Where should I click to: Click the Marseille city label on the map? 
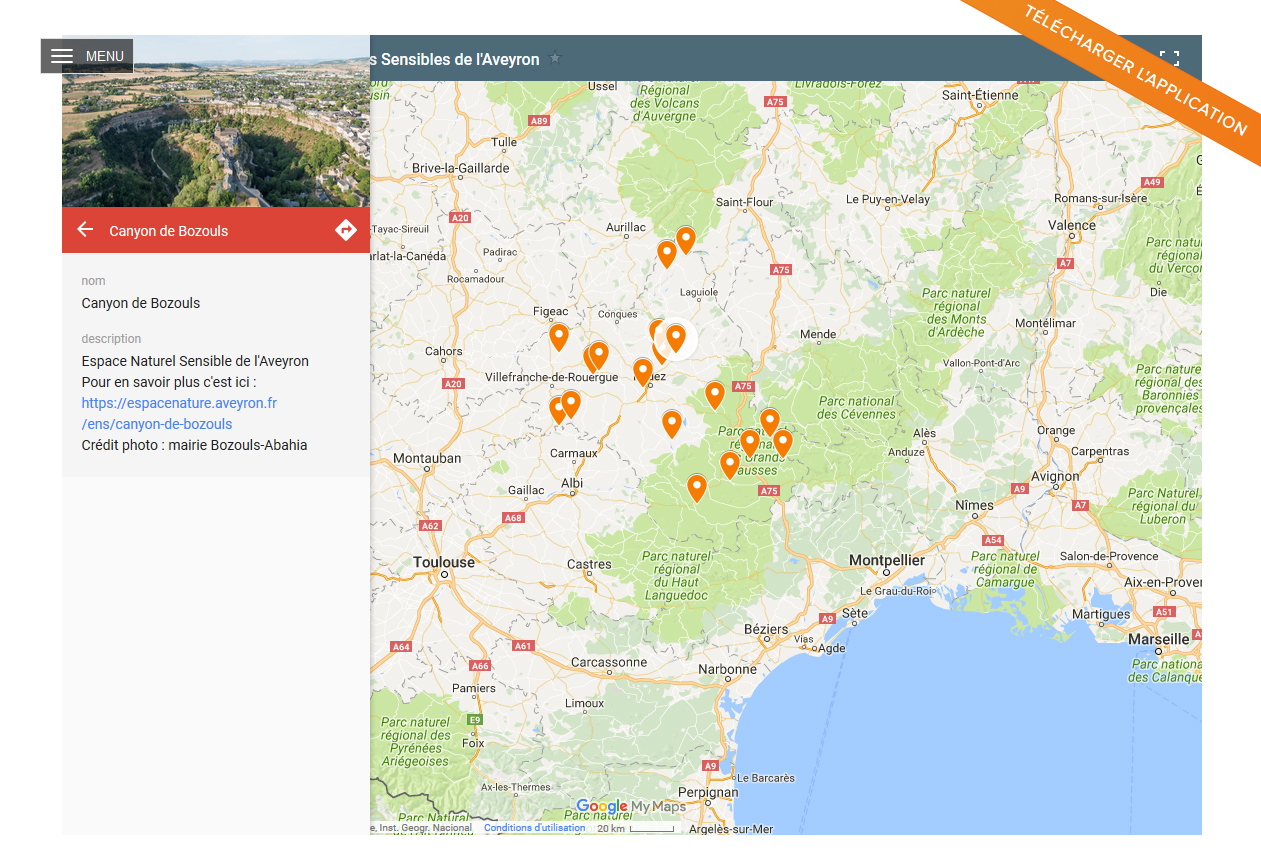click(1159, 638)
